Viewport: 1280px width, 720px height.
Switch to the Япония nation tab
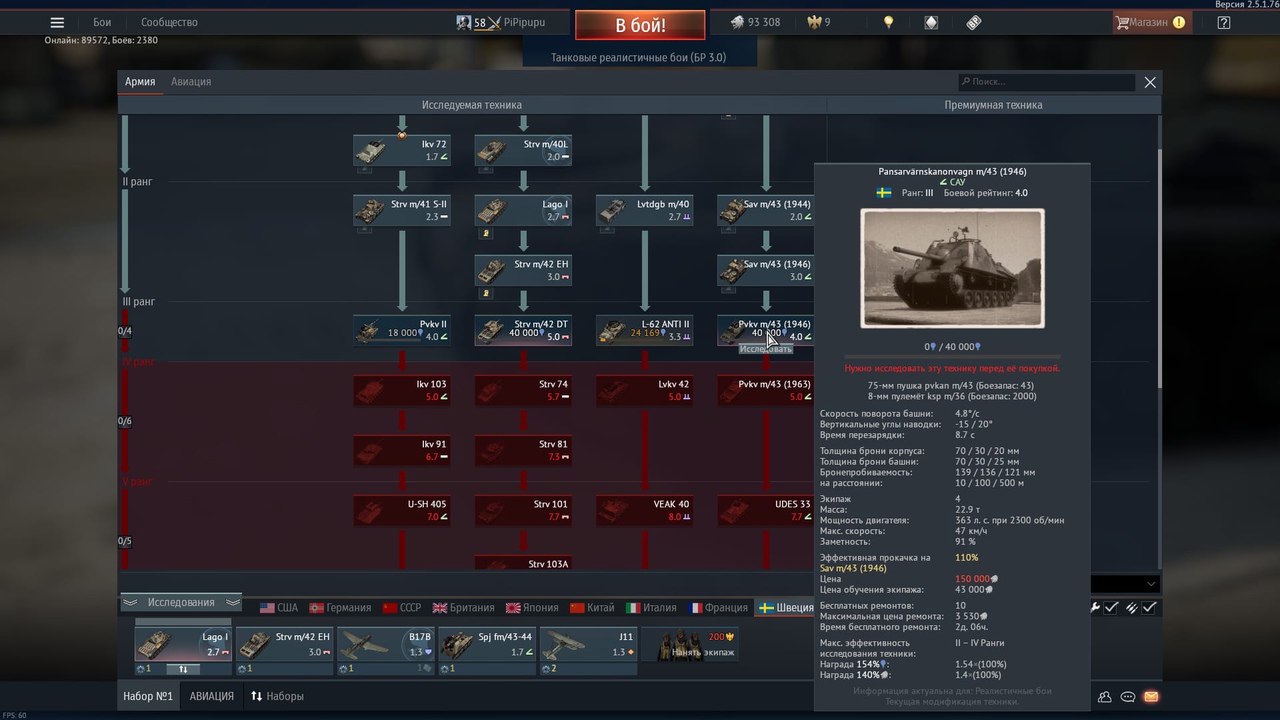tap(532, 607)
